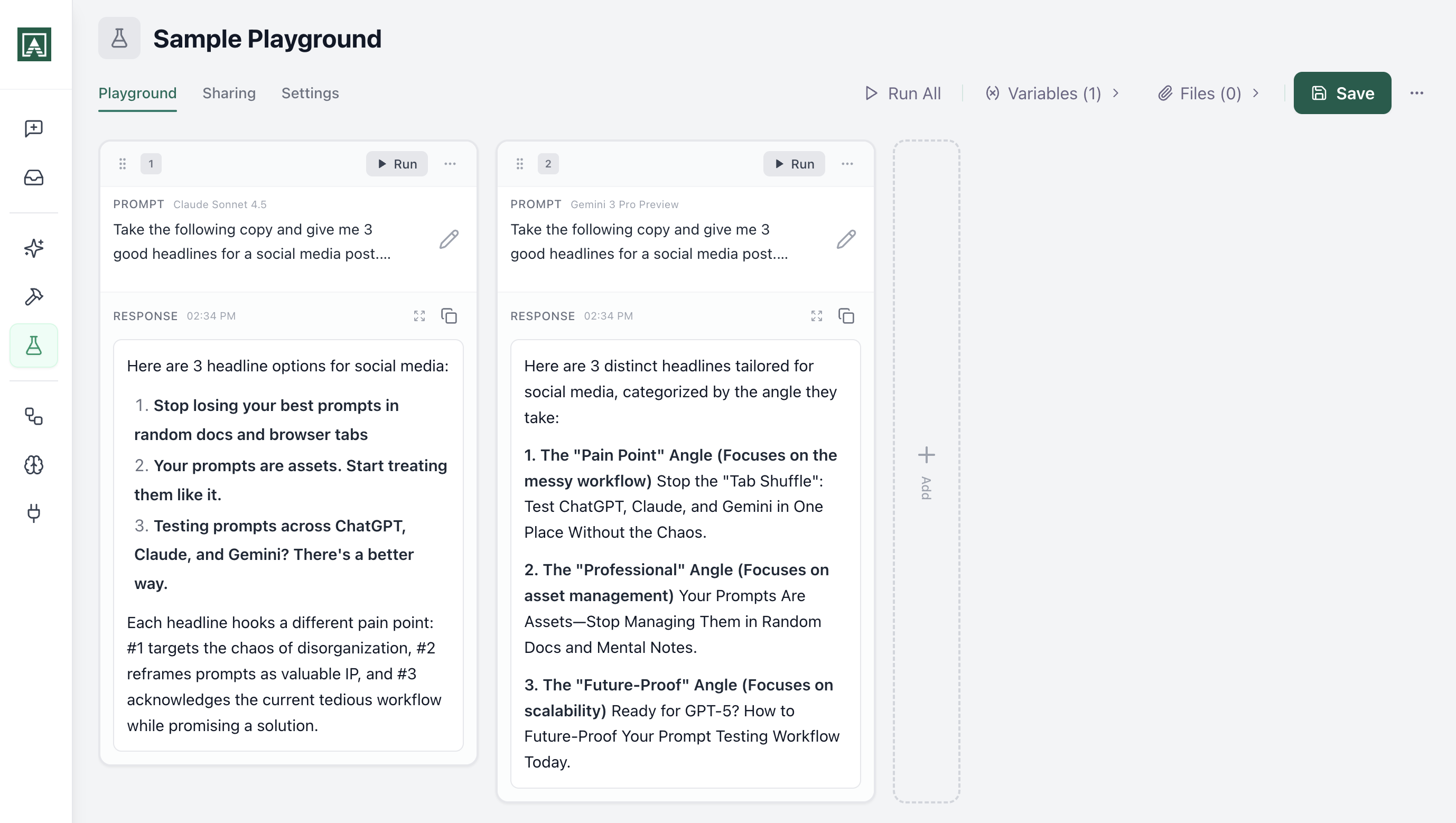
Task: Select the hammer tools icon in sidebar
Action: [x=34, y=296]
